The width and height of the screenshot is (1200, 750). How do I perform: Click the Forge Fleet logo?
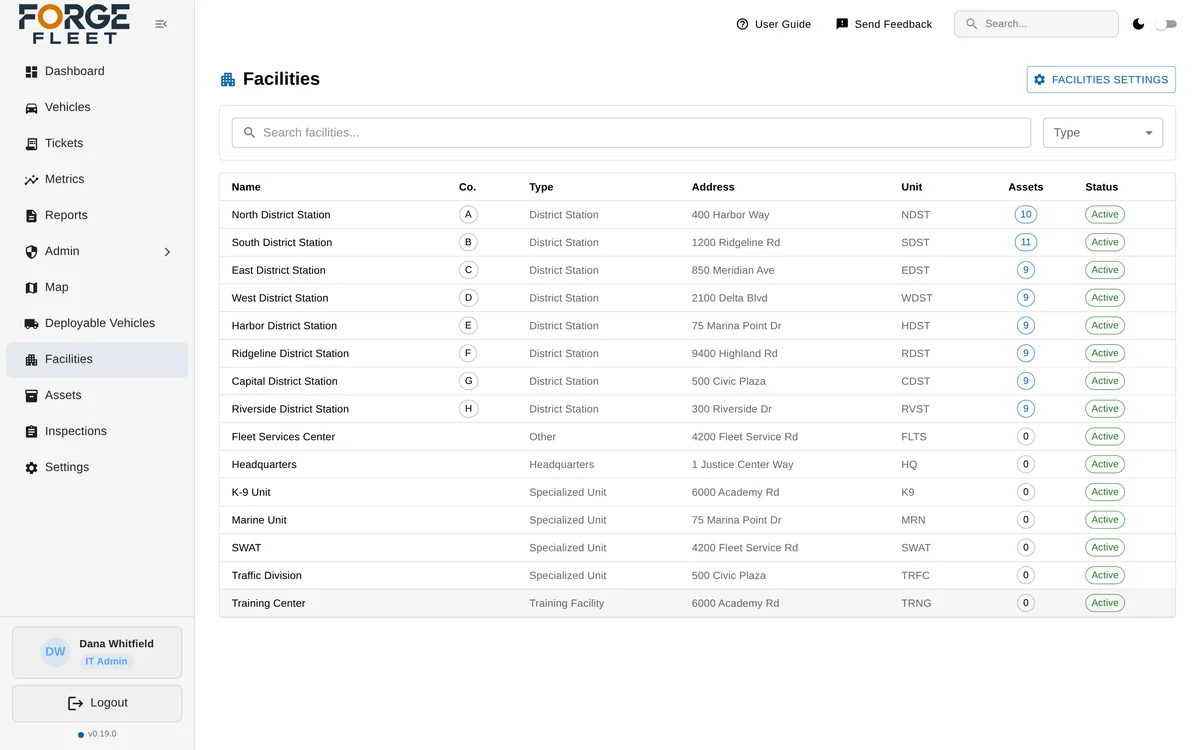click(x=74, y=24)
